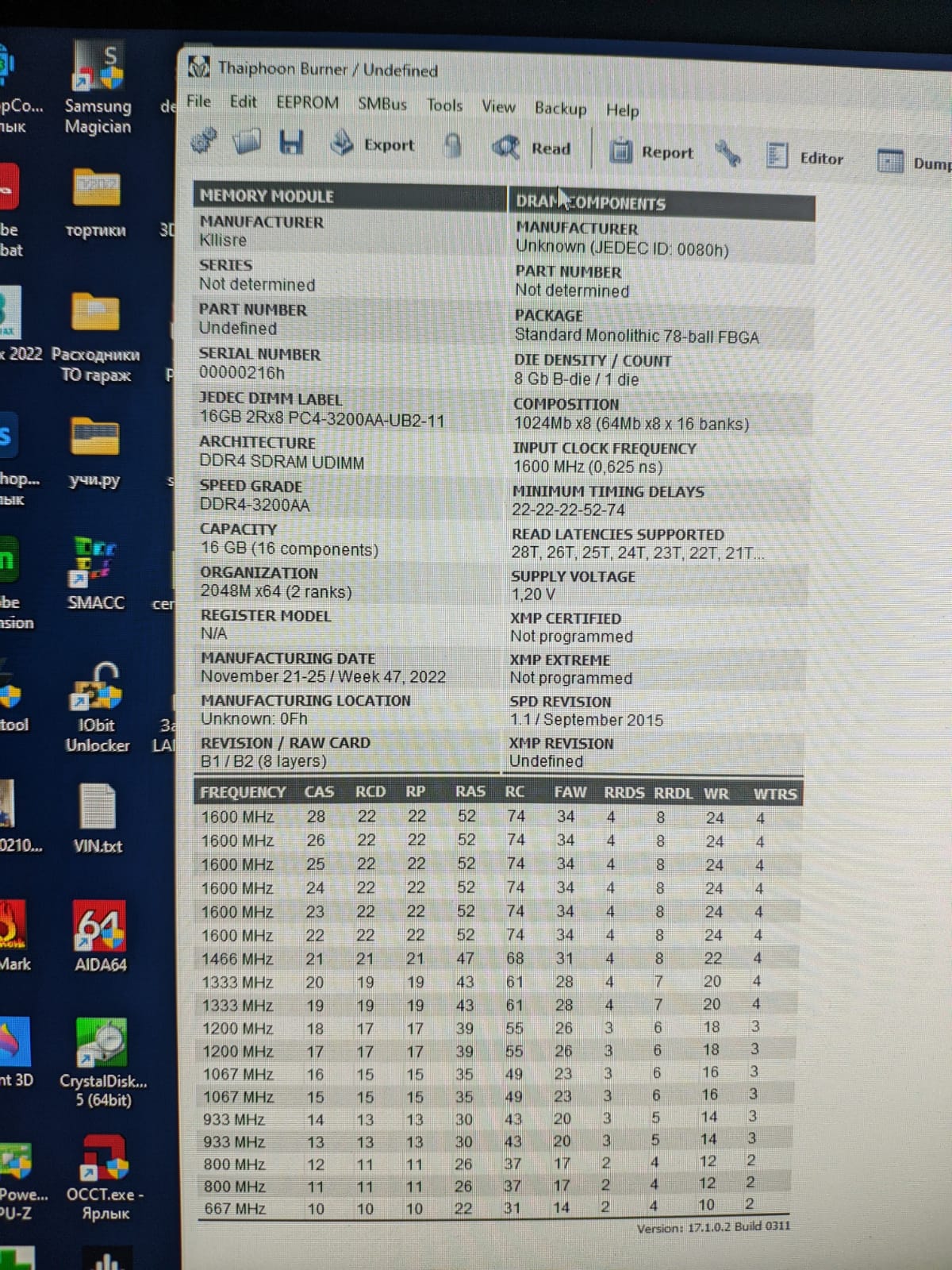Open the SMACC desktop shortcut

(95, 573)
